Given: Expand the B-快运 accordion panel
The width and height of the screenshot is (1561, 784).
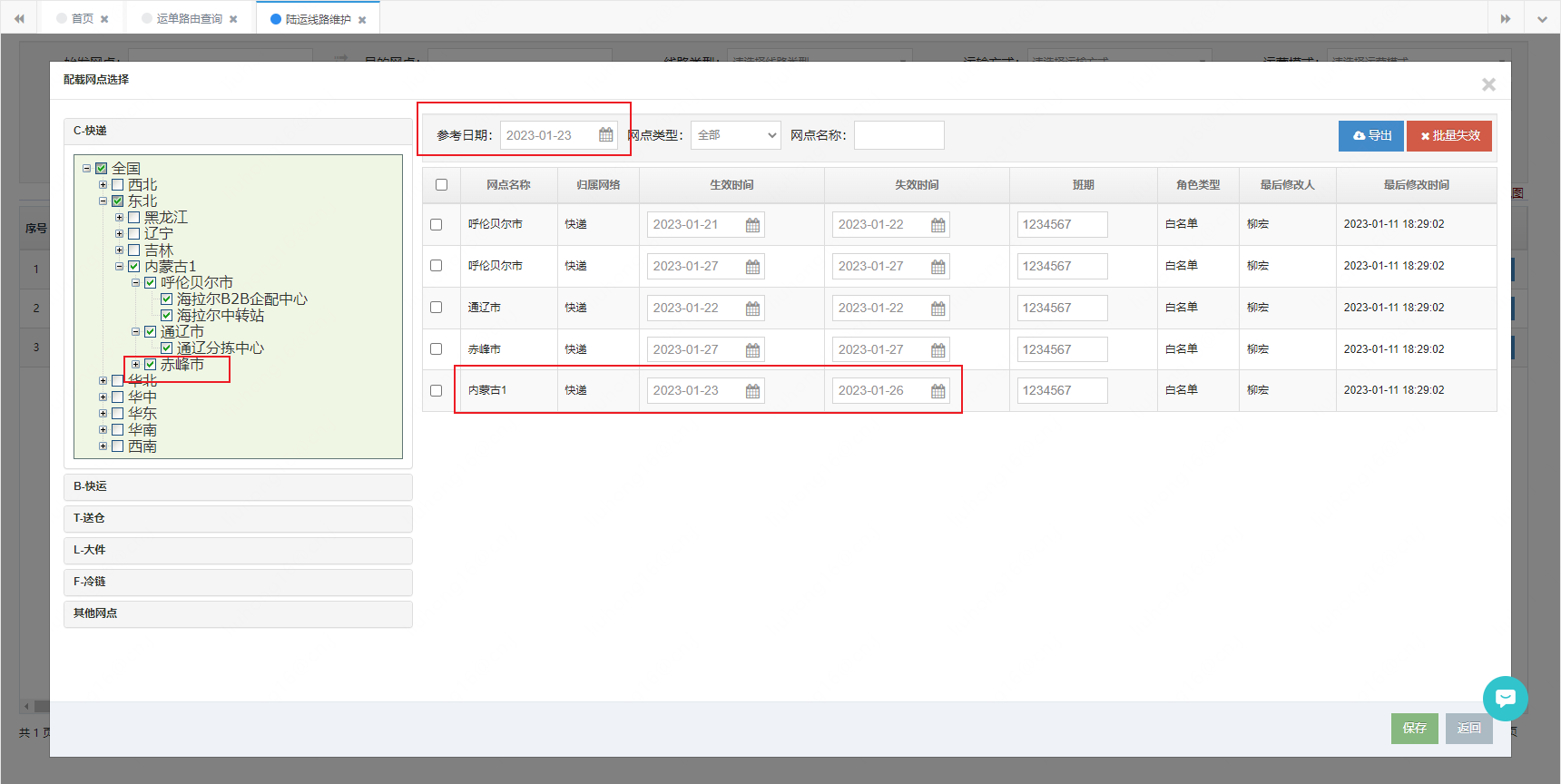Looking at the screenshot, I should [x=238, y=486].
